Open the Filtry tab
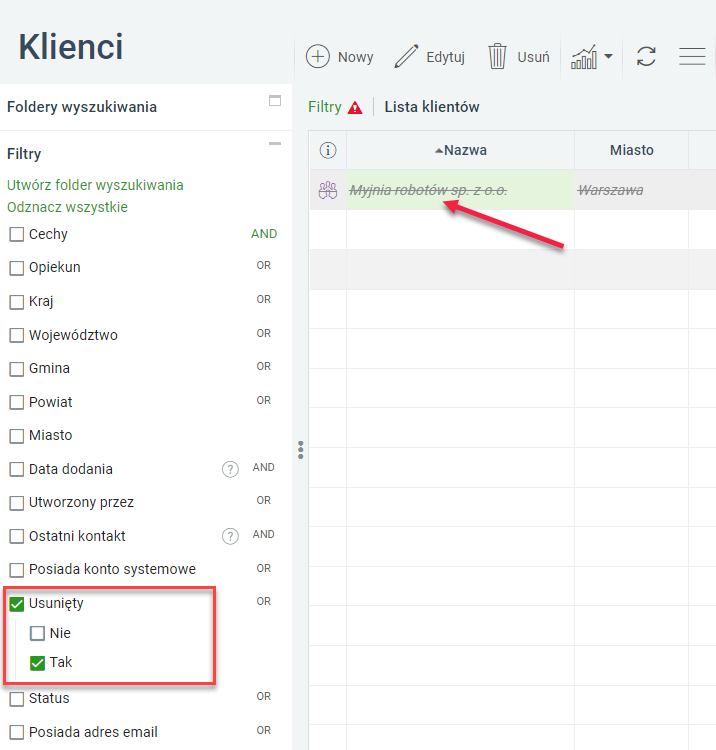 coord(325,107)
